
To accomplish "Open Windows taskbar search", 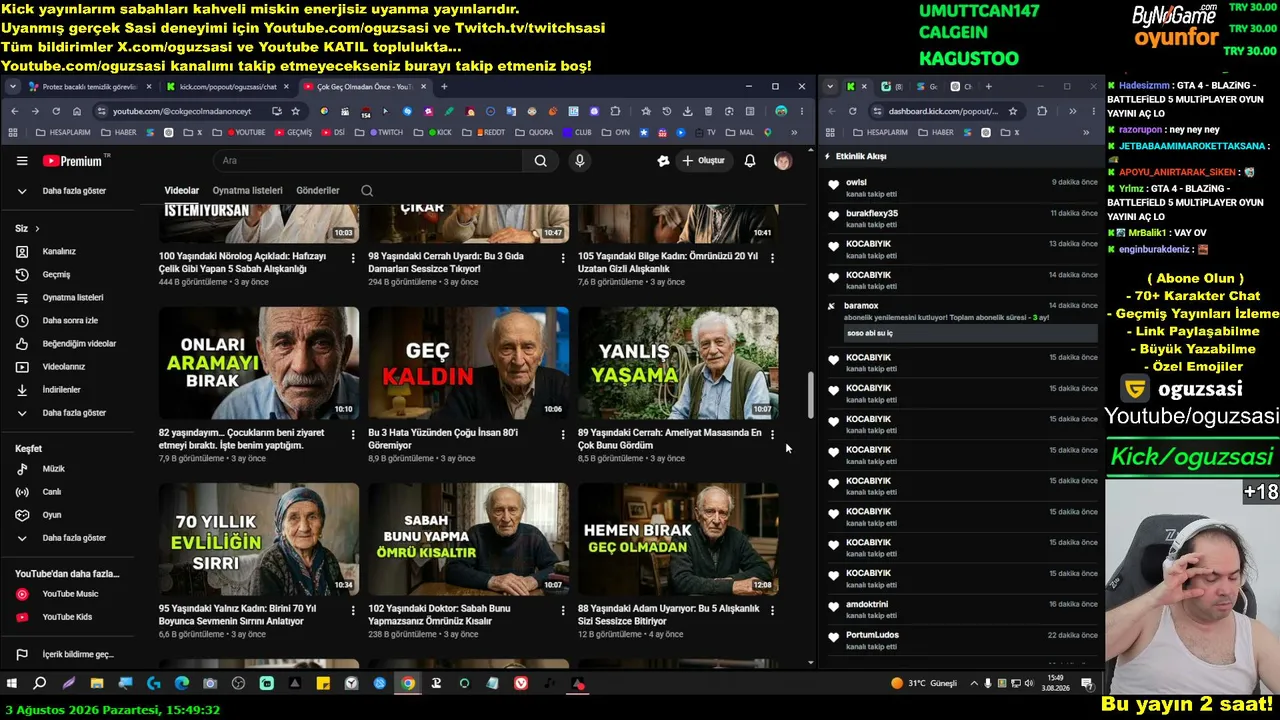I will coord(39,684).
